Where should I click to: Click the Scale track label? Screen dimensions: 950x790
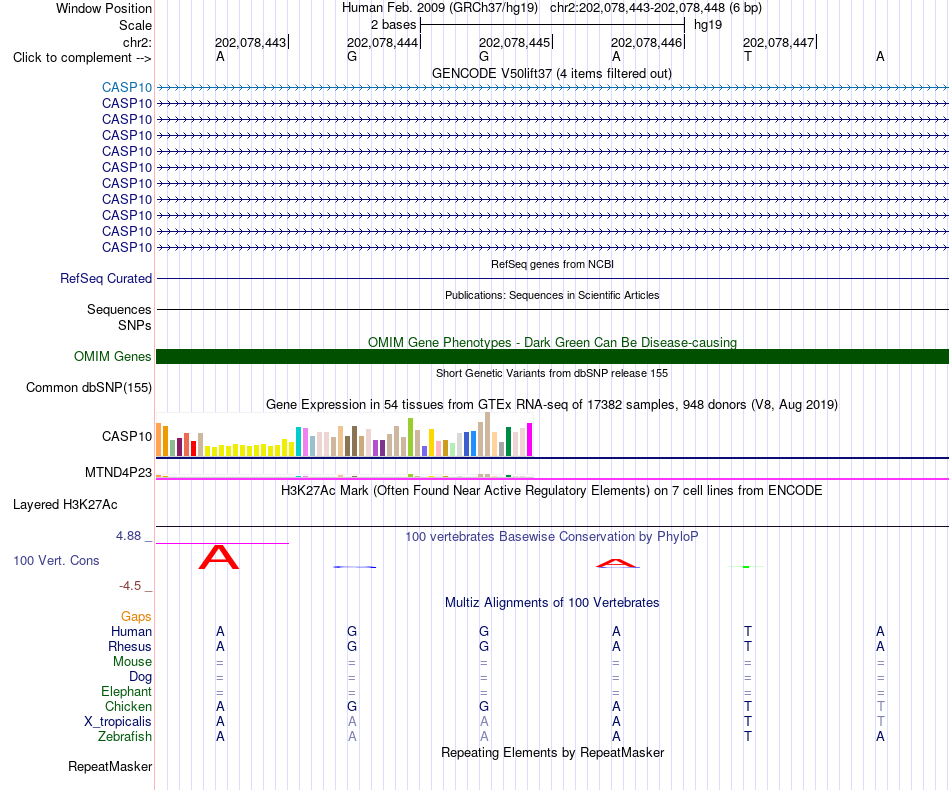(x=135, y=25)
